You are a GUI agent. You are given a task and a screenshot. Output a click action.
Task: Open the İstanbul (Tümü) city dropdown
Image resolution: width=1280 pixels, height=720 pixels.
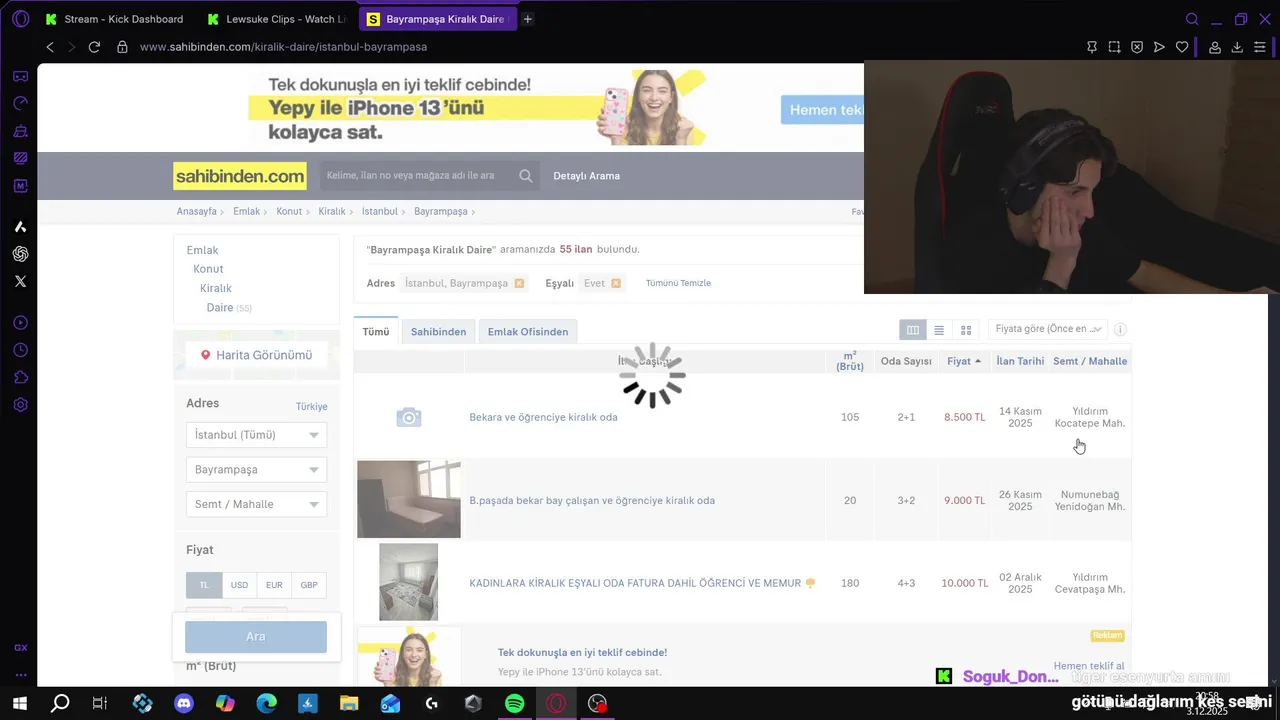click(256, 435)
